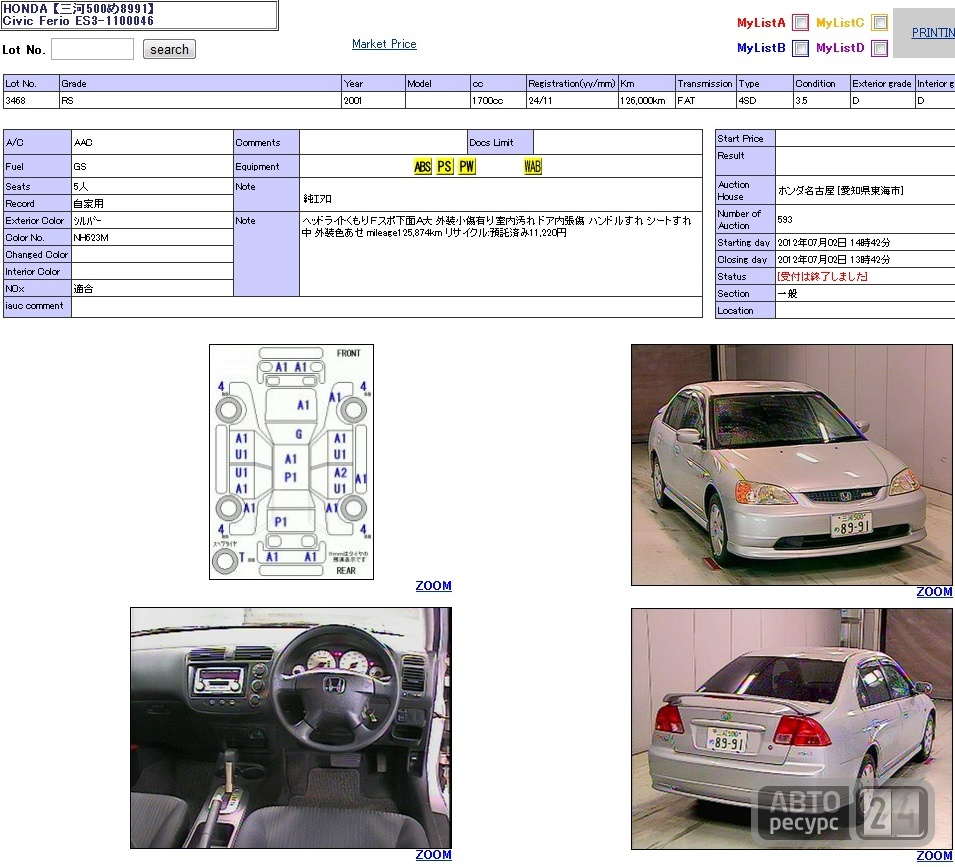Tick the MyListB checkbox
This screenshot has height=867, width=955.
point(800,48)
